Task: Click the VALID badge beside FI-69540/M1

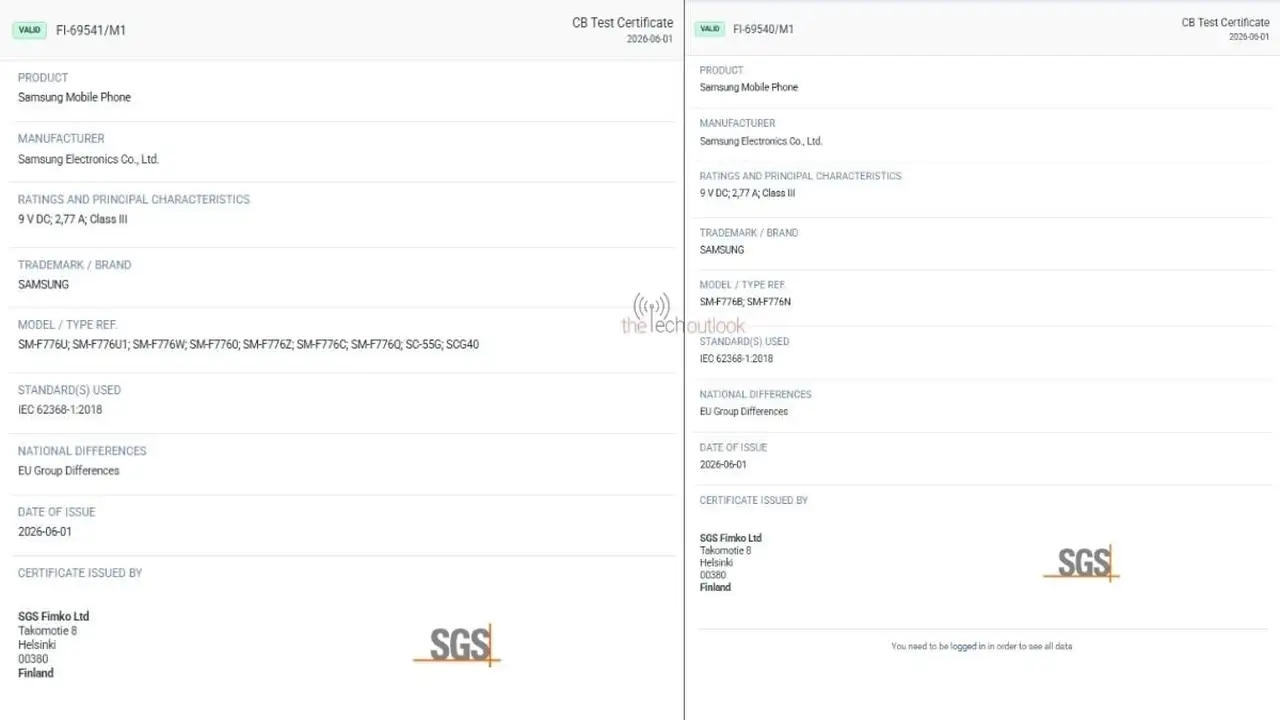Action: tap(710, 29)
